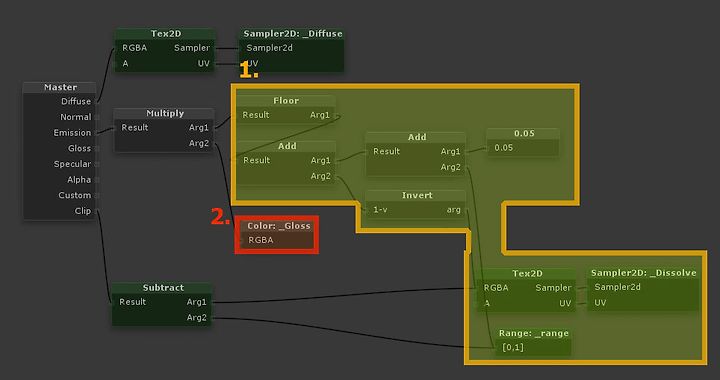The height and width of the screenshot is (380, 720).
Task: Select the 0.05 constant node header
Action: [x=523, y=133]
